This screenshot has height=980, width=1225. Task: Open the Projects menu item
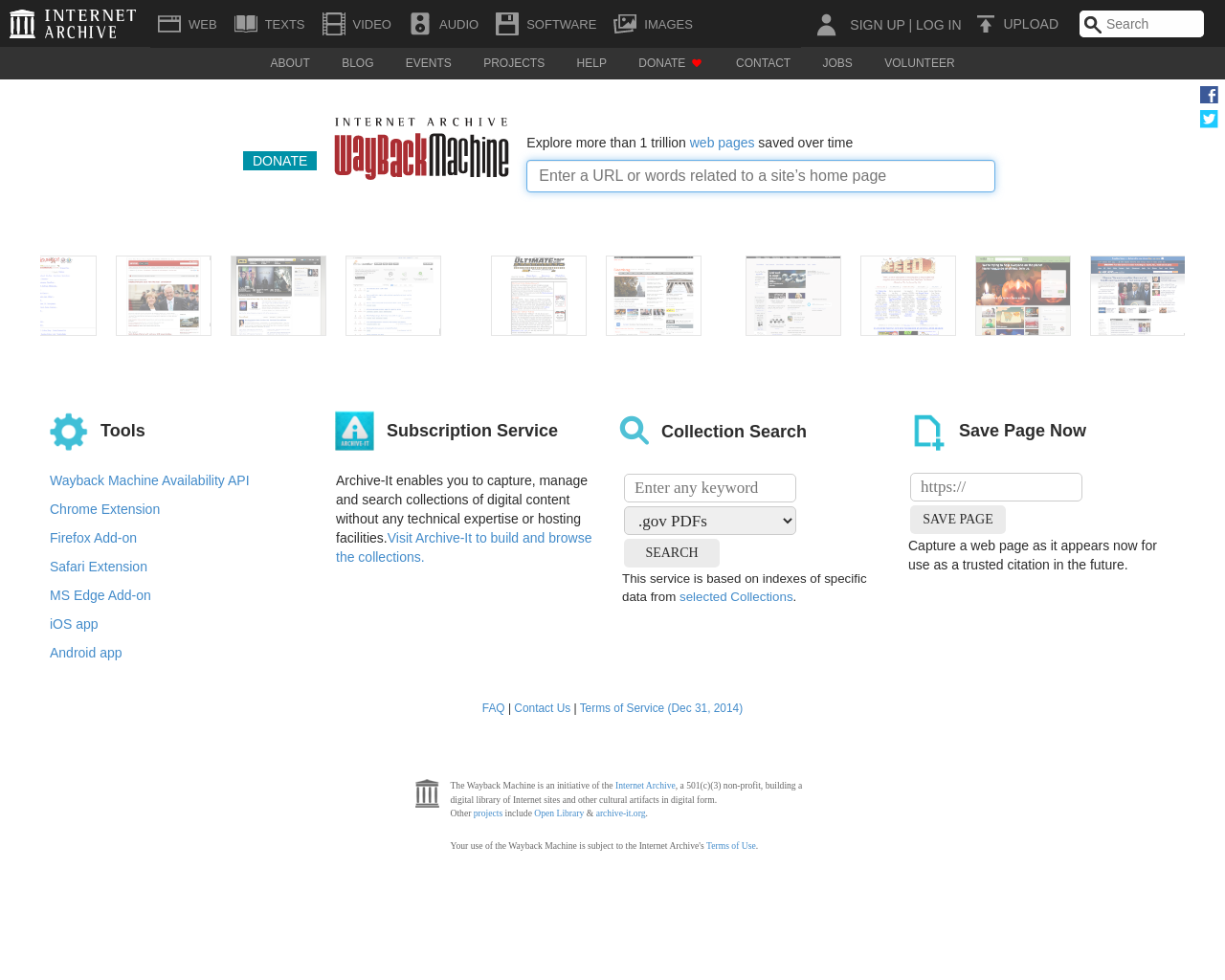pos(514,63)
